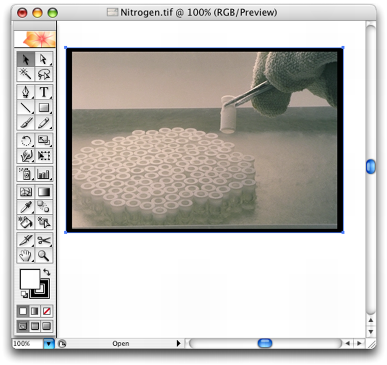Click the vertical scrollbar thumb

(x=371, y=166)
